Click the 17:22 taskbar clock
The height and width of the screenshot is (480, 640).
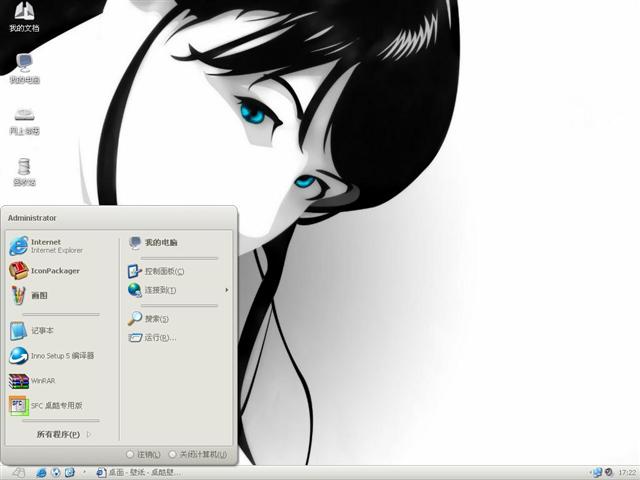click(x=627, y=473)
